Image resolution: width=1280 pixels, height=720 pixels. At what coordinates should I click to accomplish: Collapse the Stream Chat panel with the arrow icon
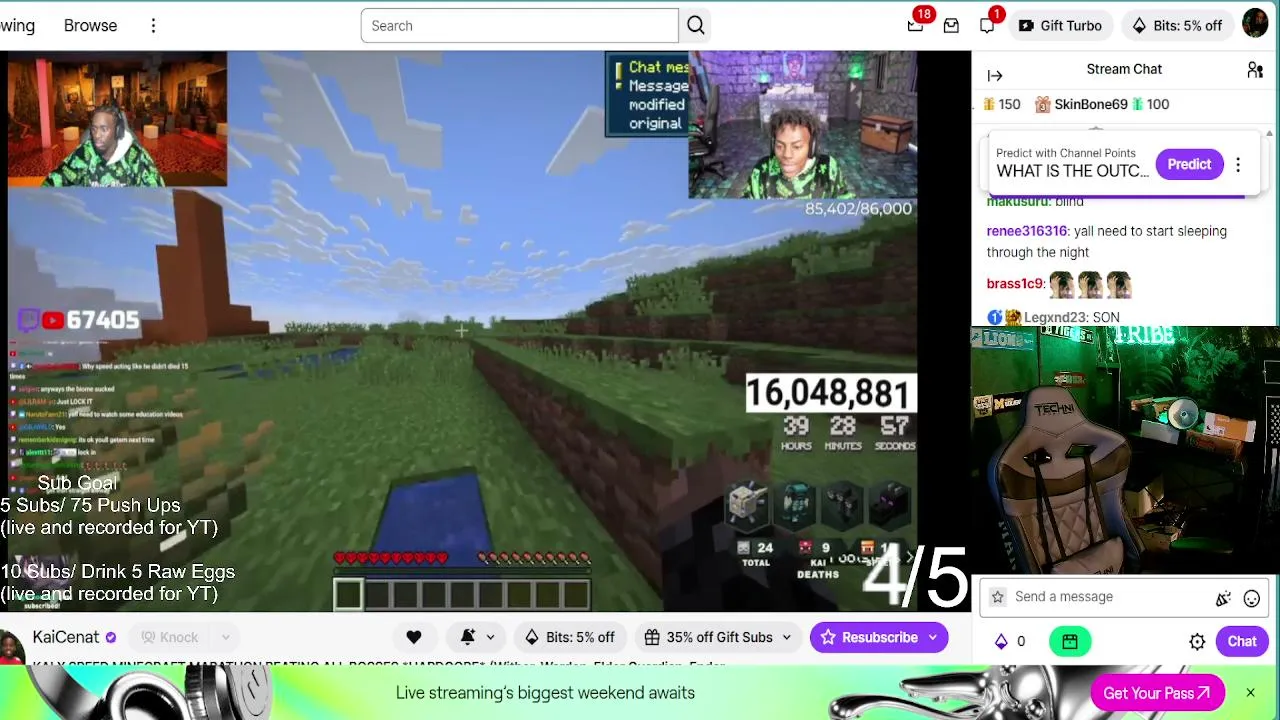995,75
